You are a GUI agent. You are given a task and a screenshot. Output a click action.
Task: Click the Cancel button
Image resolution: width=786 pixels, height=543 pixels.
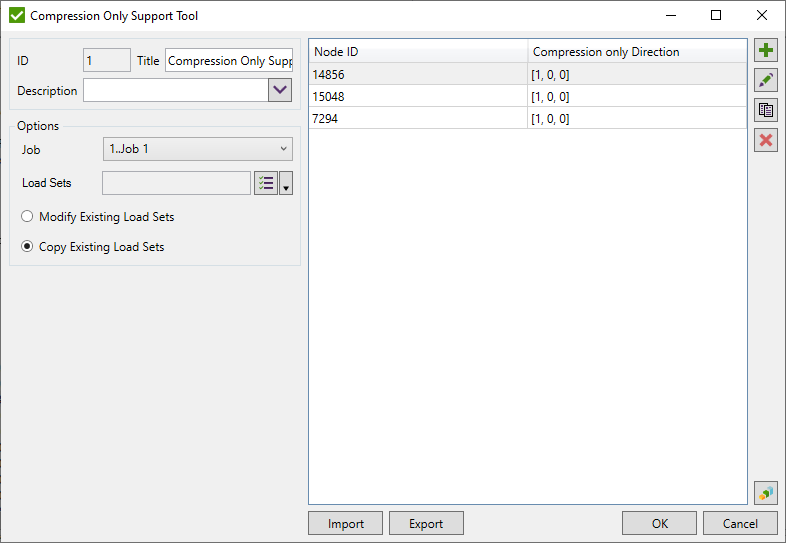point(740,524)
